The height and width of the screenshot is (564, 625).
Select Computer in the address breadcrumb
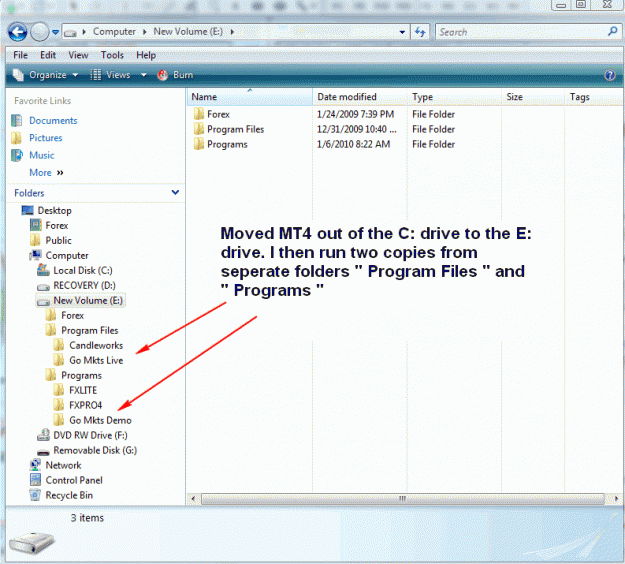pyautogui.click(x=114, y=31)
